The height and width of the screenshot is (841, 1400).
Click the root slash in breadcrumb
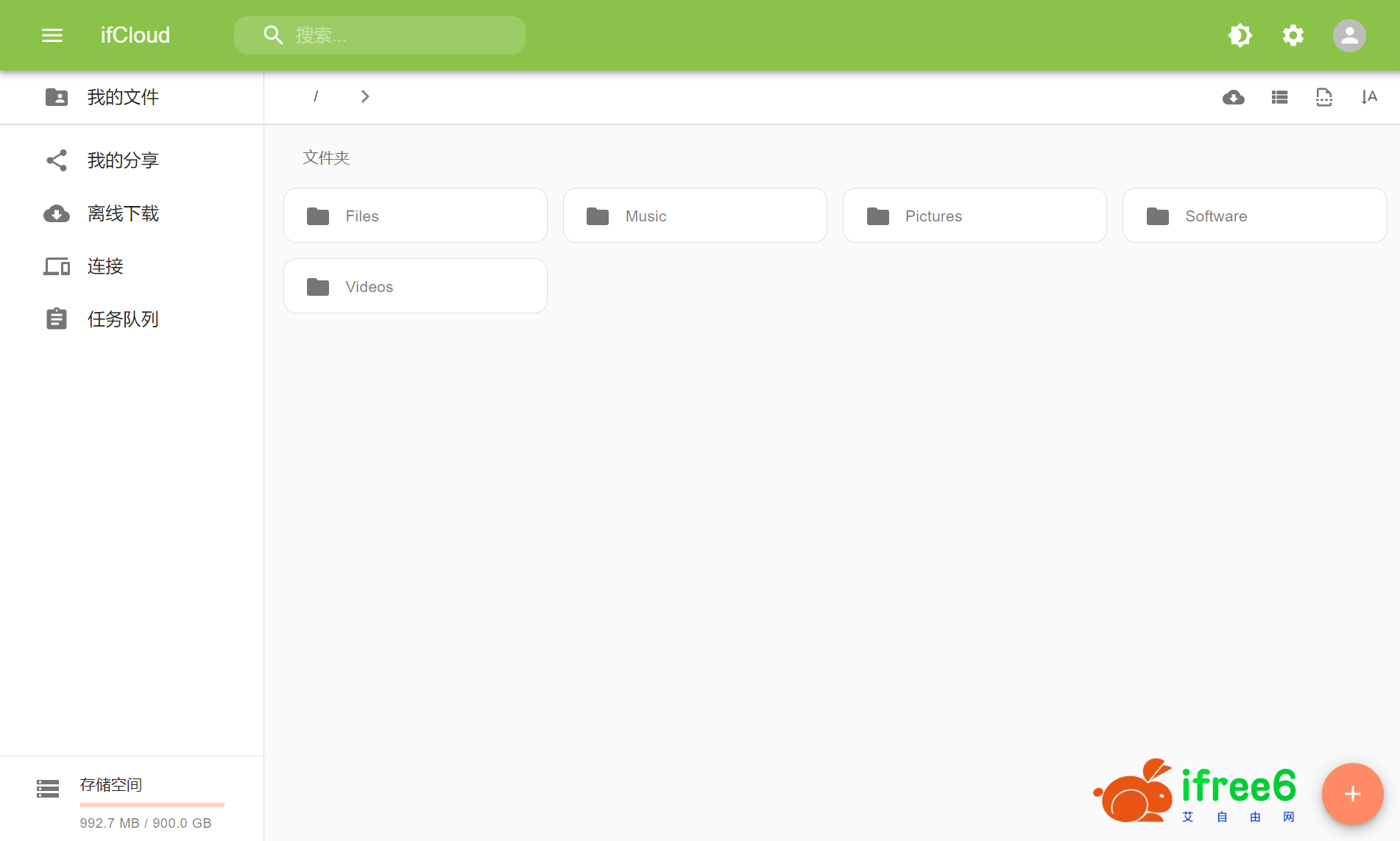[316, 96]
